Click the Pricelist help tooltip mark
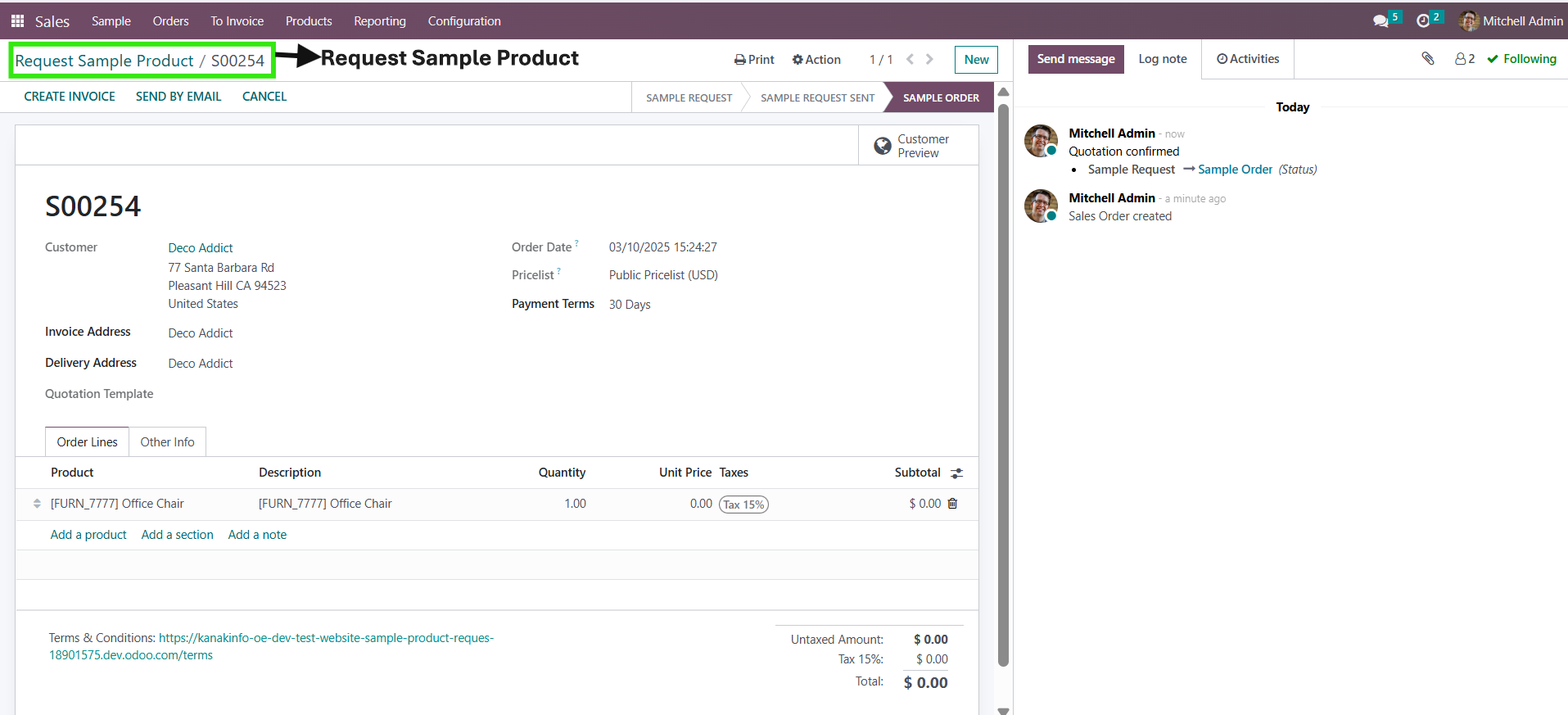This screenshot has height=715, width=1568. click(559, 271)
